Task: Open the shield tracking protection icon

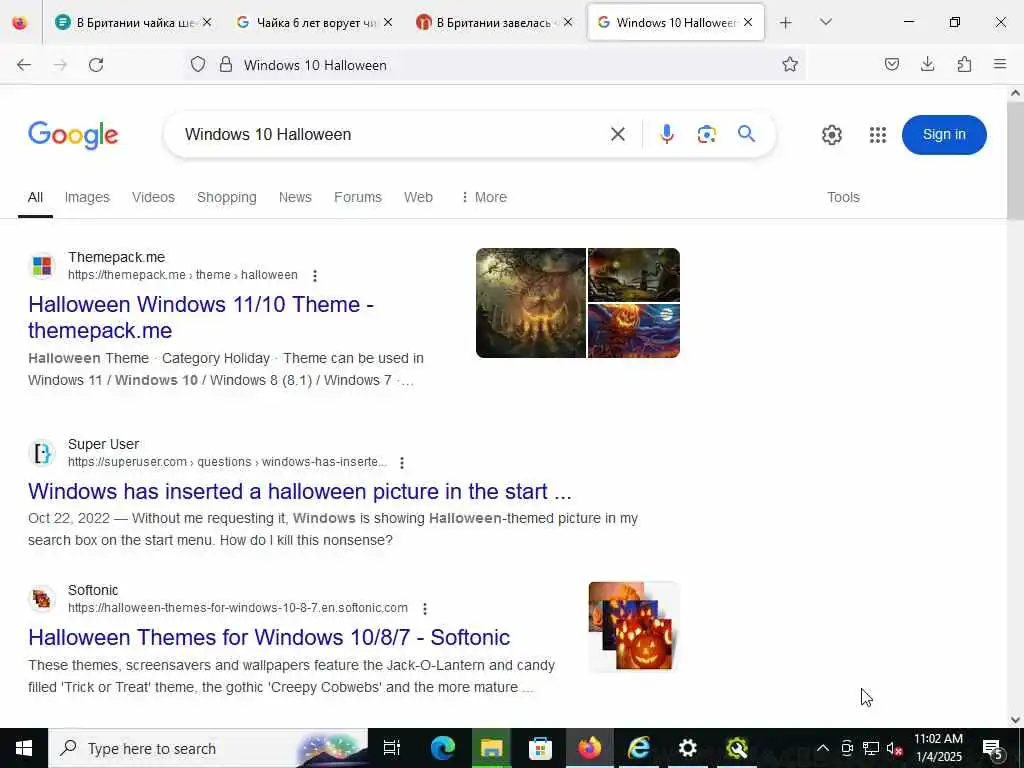Action: click(x=198, y=65)
